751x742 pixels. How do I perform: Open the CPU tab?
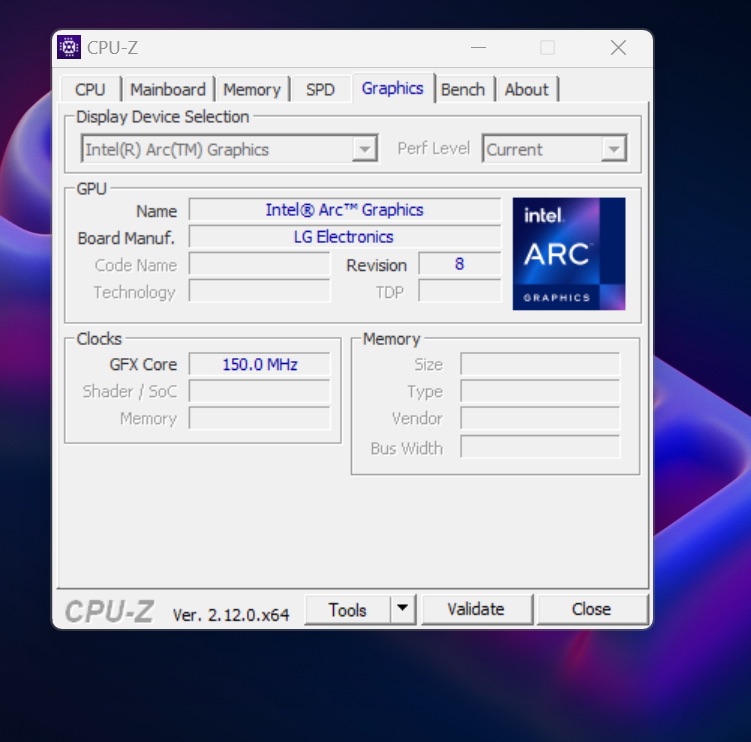(x=90, y=90)
